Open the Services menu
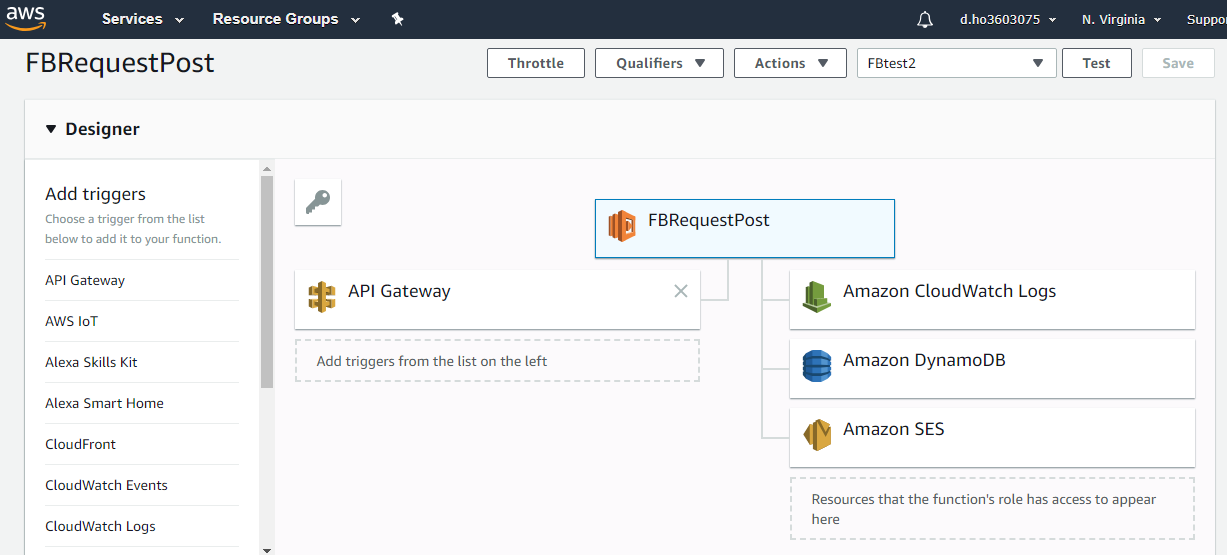The width and height of the screenshot is (1227, 555). (x=143, y=19)
